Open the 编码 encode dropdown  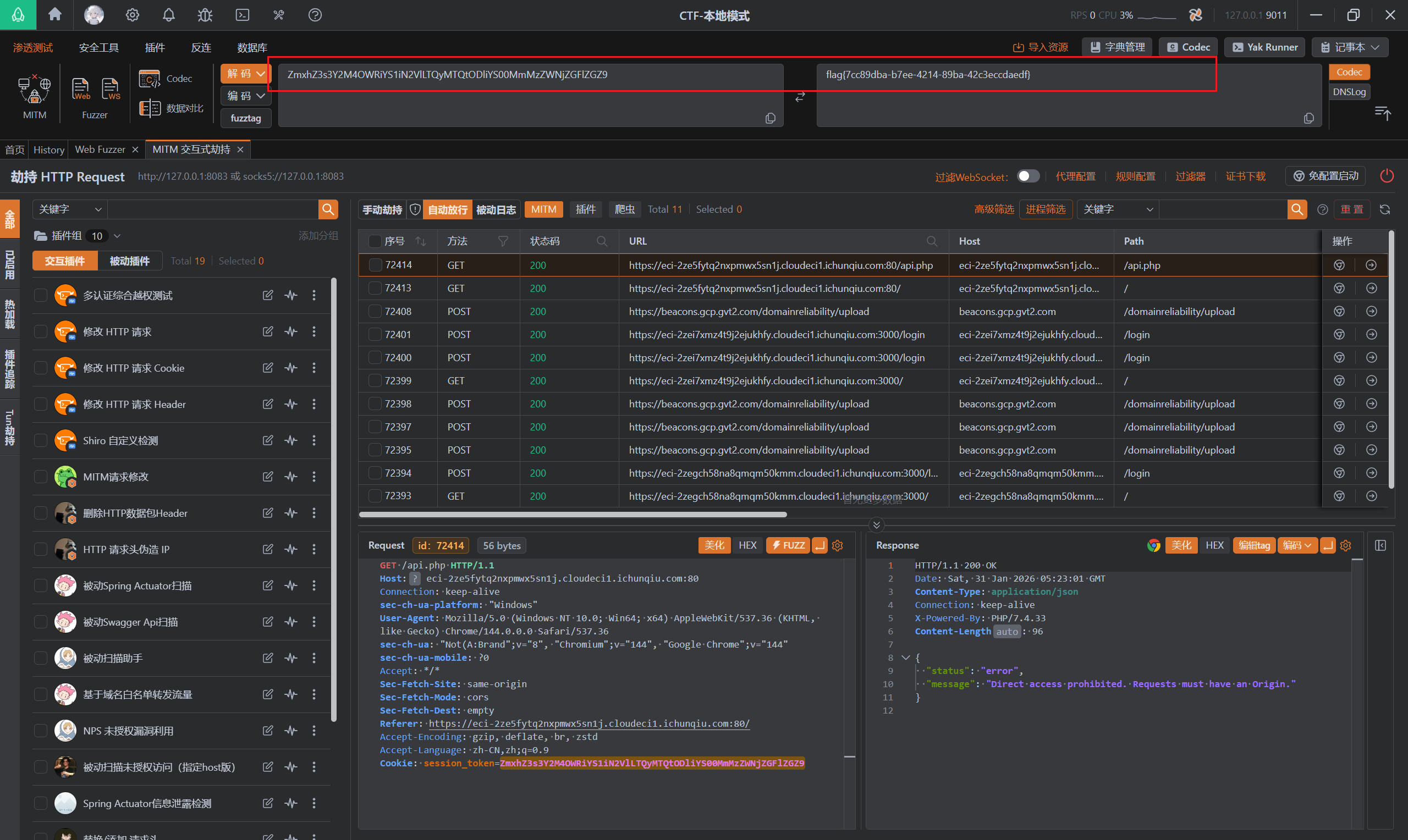[246, 96]
